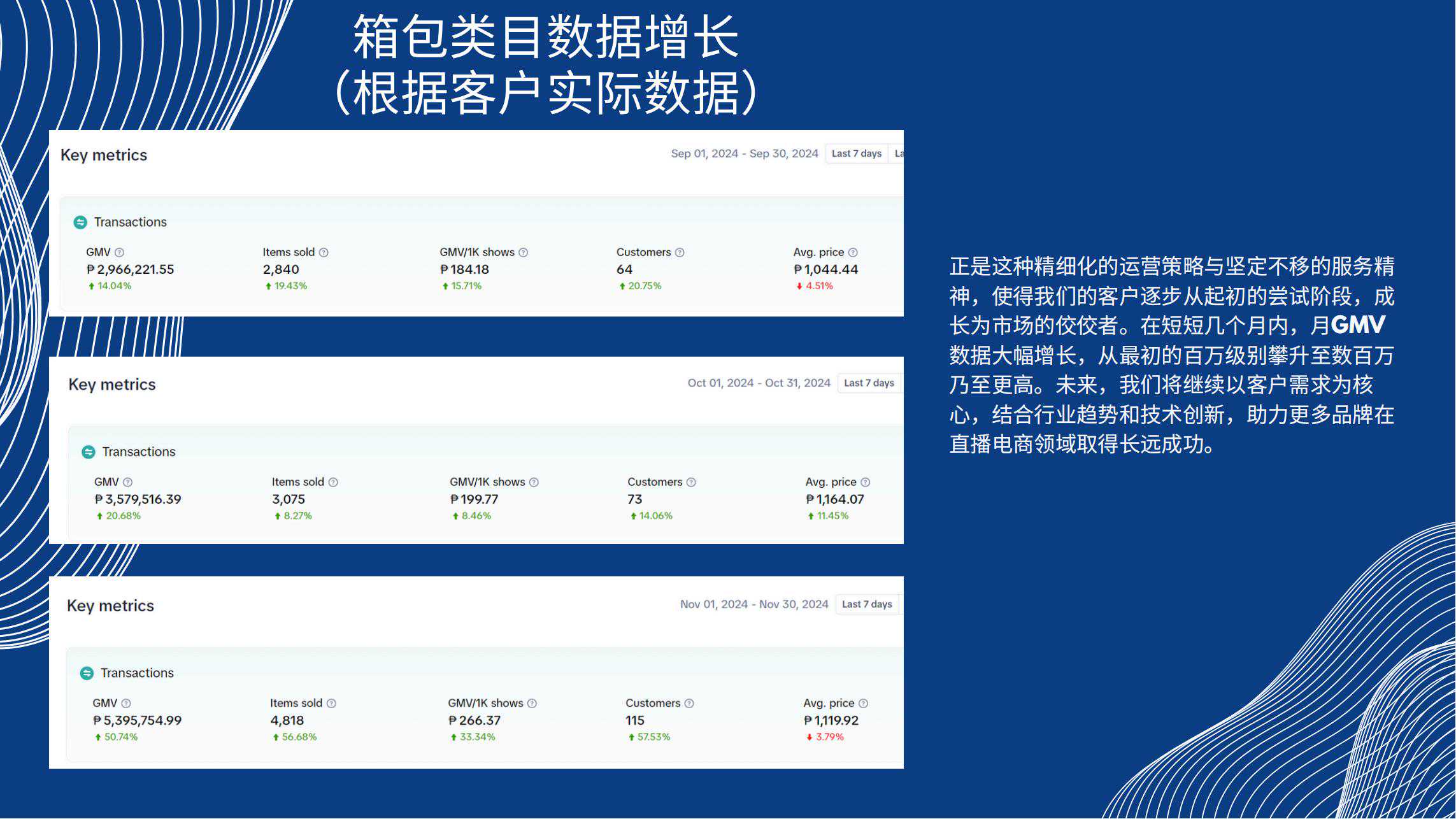This screenshot has width=1456, height=819.
Task: Click GMV value ₱2,966,221.55
Action: [130, 270]
